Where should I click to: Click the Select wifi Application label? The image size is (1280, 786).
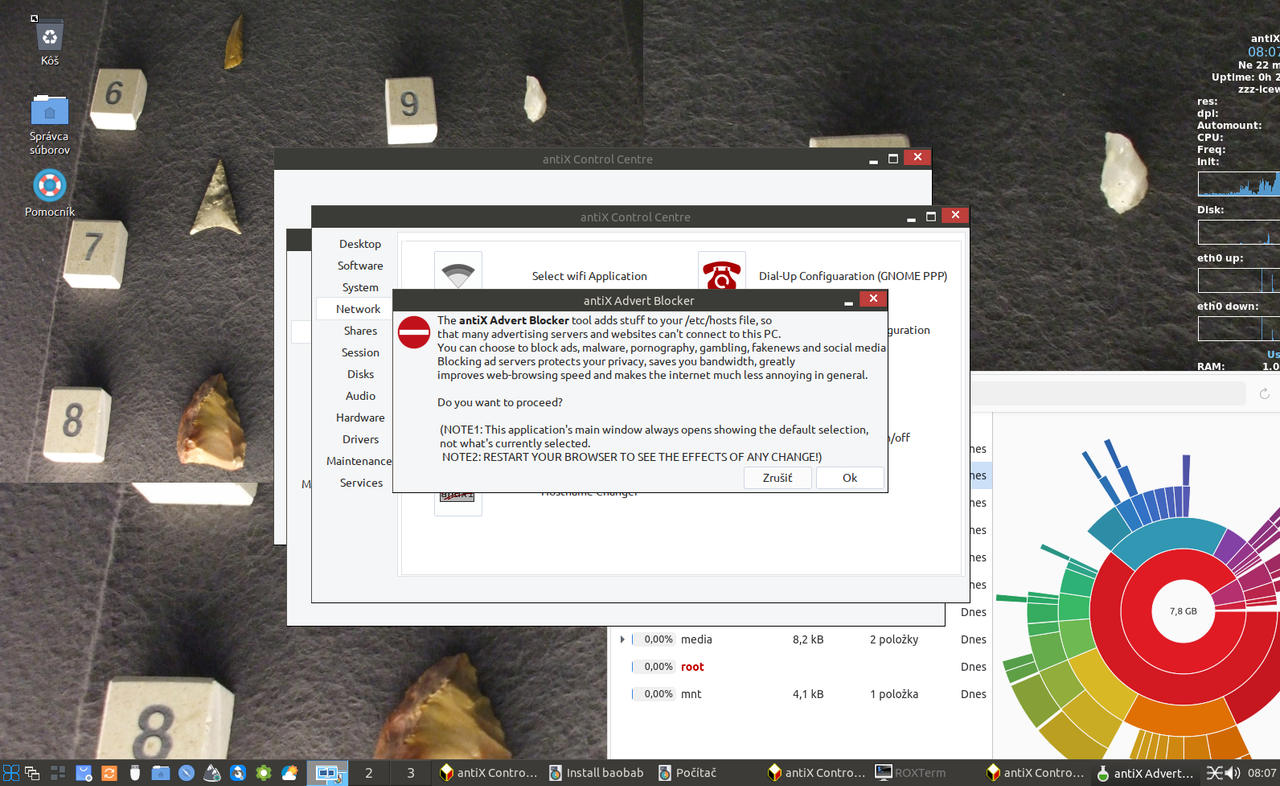pyautogui.click(x=589, y=276)
